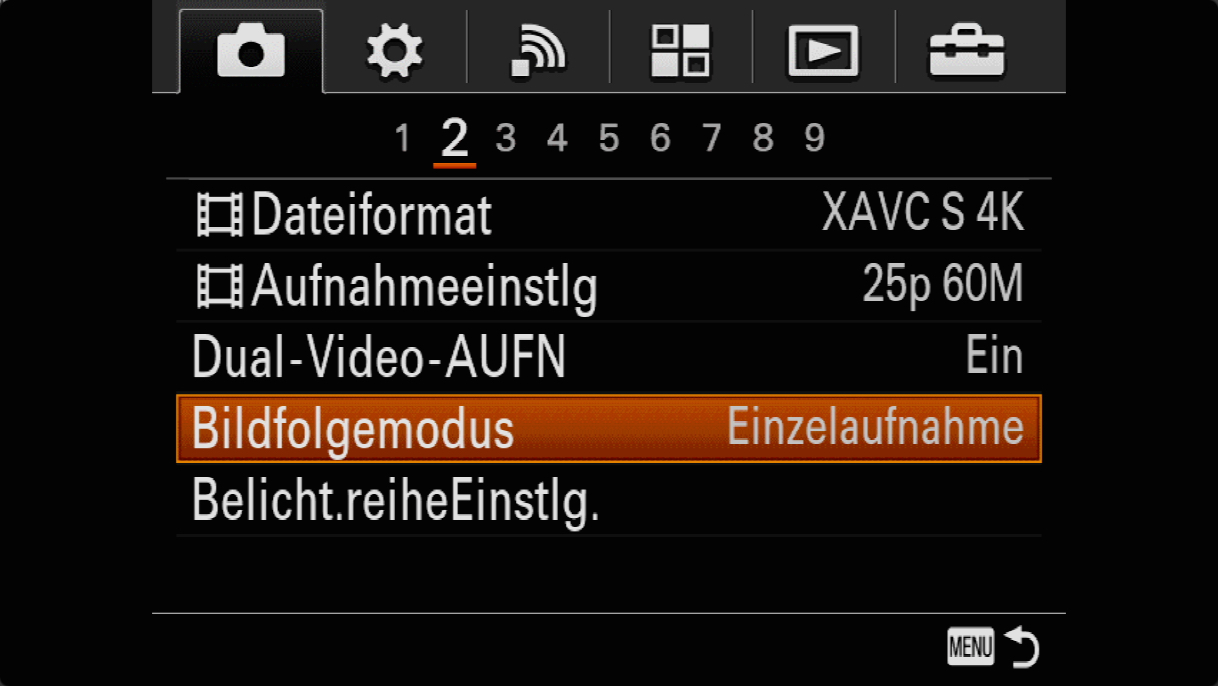Go to menu page 1
The width and height of the screenshot is (1218, 686).
click(x=402, y=139)
